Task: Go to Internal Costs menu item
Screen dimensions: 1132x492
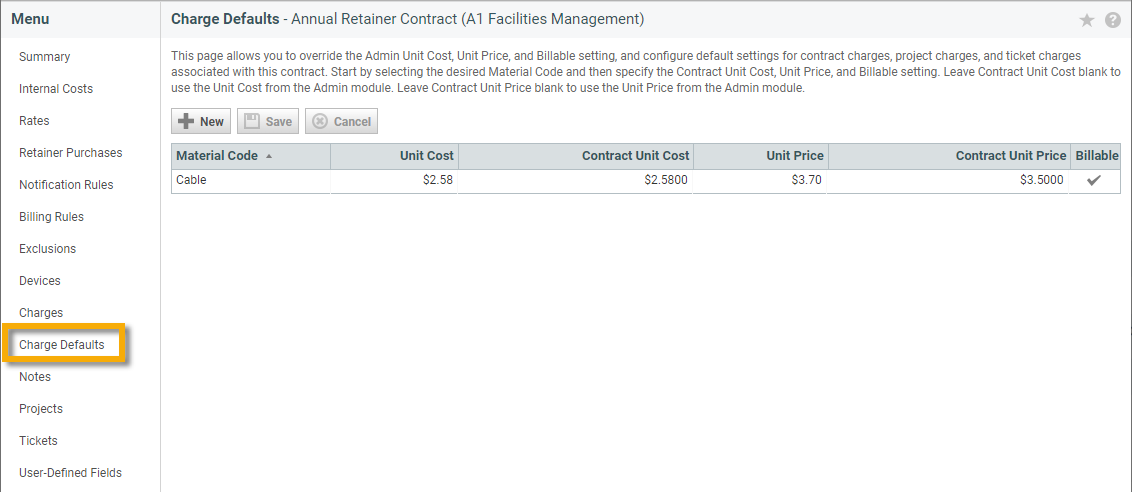Action: 56,89
